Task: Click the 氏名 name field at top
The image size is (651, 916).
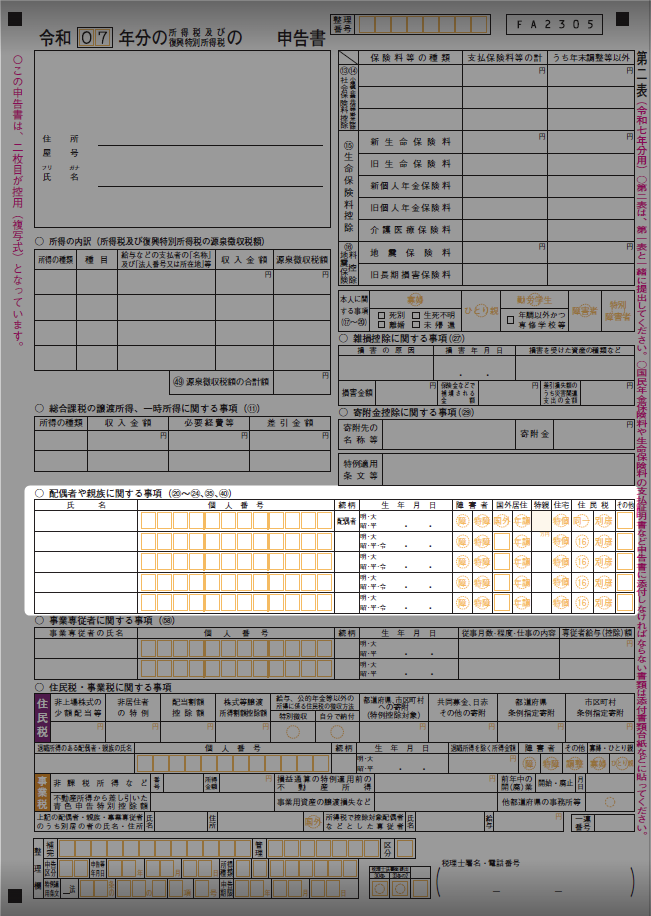Action: [x=210, y=177]
